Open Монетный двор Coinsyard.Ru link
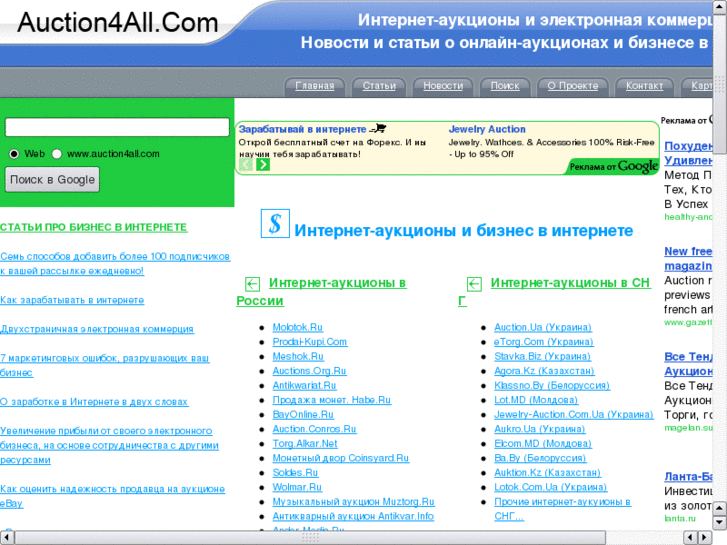Image resolution: width=727 pixels, height=545 pixels. (x=341, y=458)
